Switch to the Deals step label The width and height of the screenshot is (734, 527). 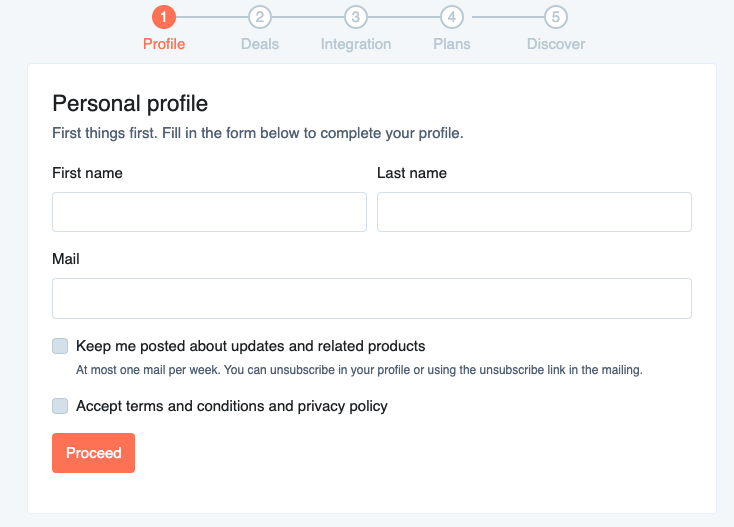coord(260,44)
